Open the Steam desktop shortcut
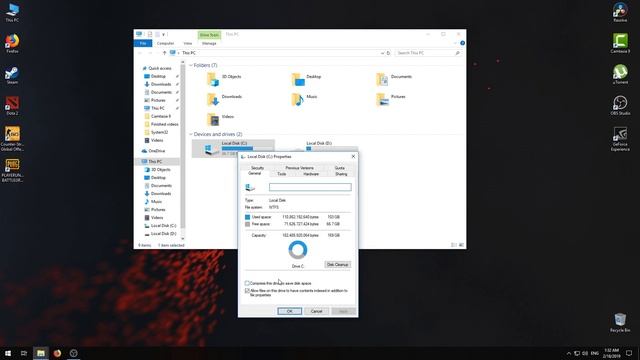The image size is (640, 360). click(x=12, y=75)
